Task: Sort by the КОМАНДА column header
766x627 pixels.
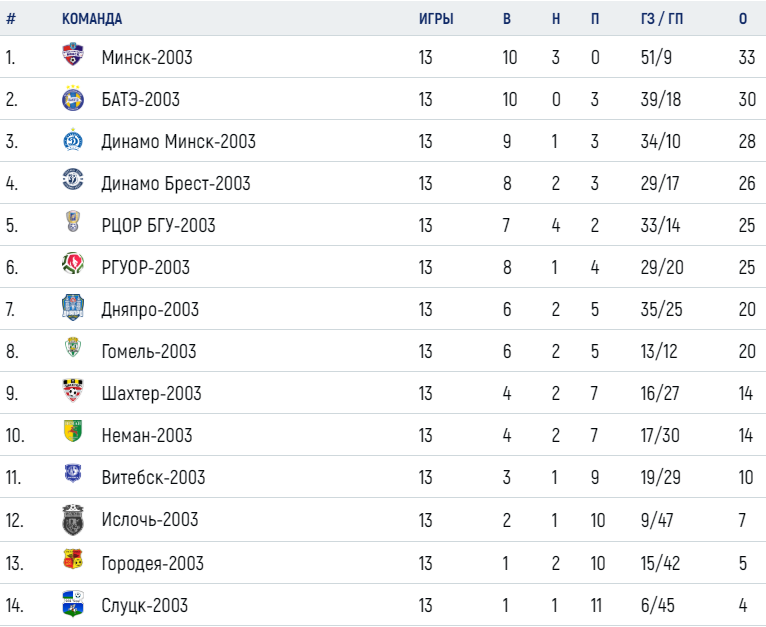Action: [92, 19]
